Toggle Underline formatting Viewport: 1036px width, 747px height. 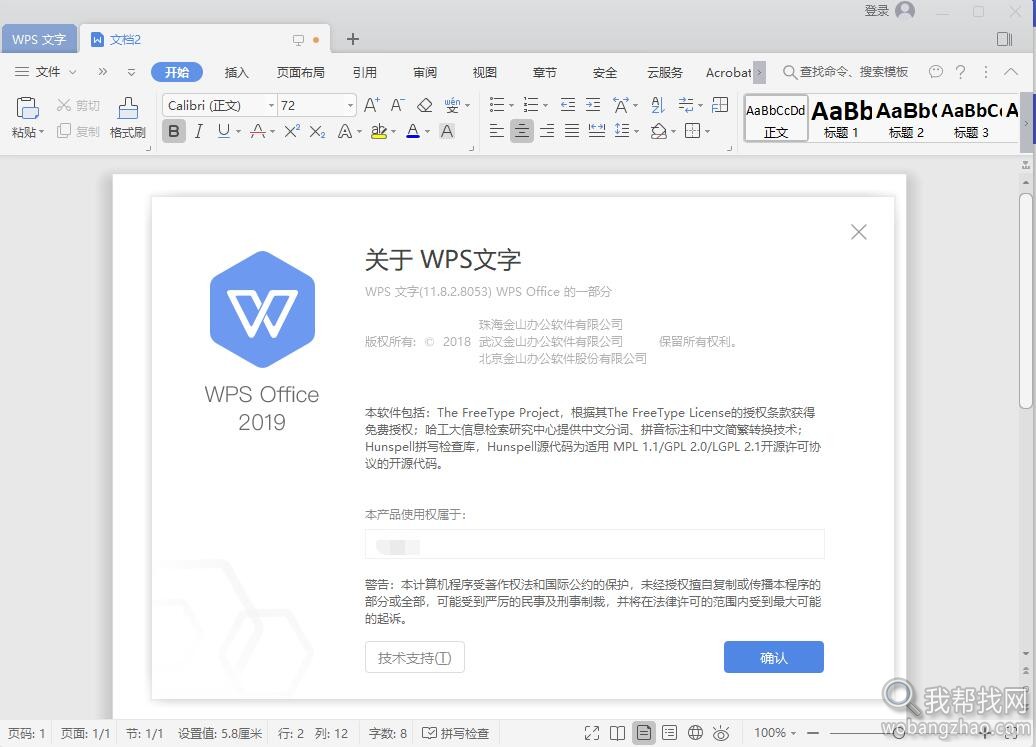(x=224, y=131)
